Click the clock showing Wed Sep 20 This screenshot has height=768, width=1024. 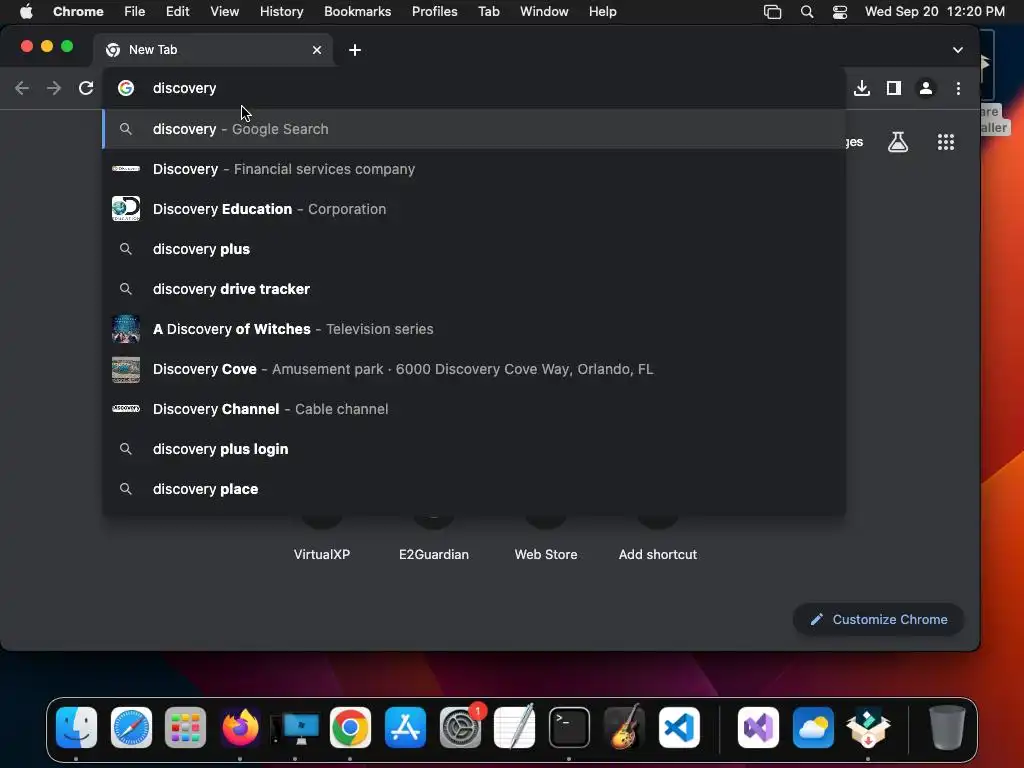tap(935, 12)
